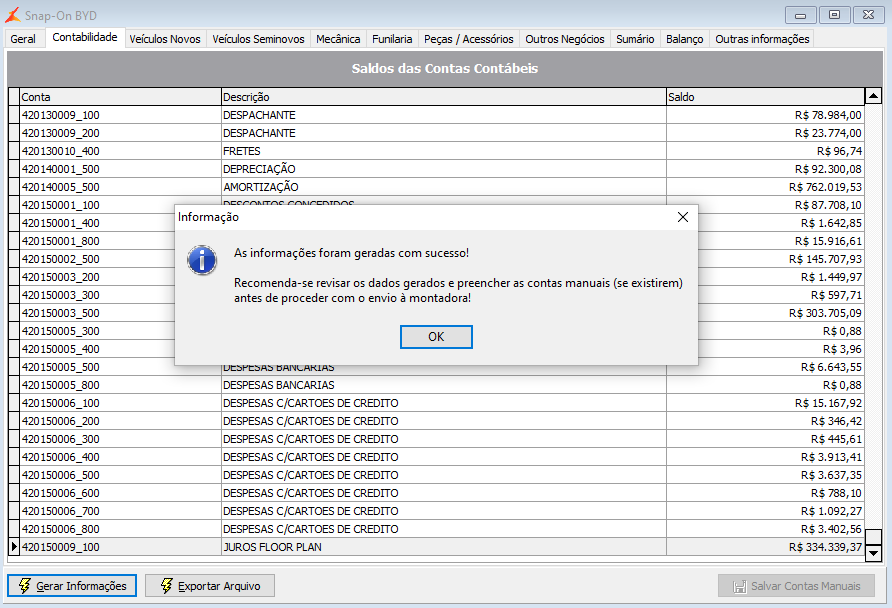Viewport: 892px width, 608px height.
Task: Open the Balanço tab
Action: pos(684,39)
